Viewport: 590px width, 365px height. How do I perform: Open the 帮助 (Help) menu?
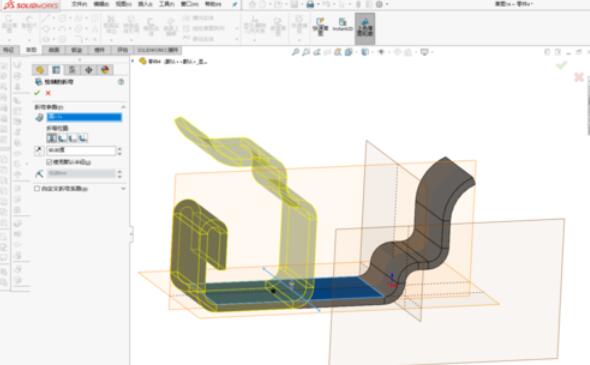(x=213, y=4)
